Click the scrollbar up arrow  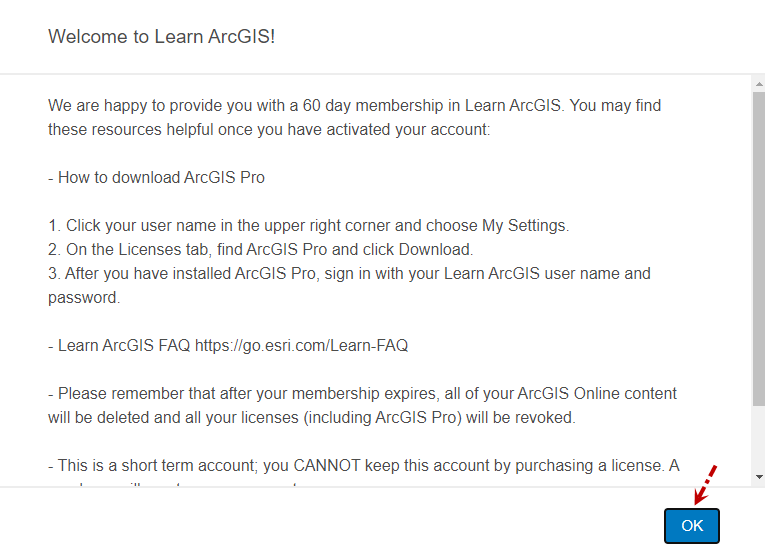point(758,82)
